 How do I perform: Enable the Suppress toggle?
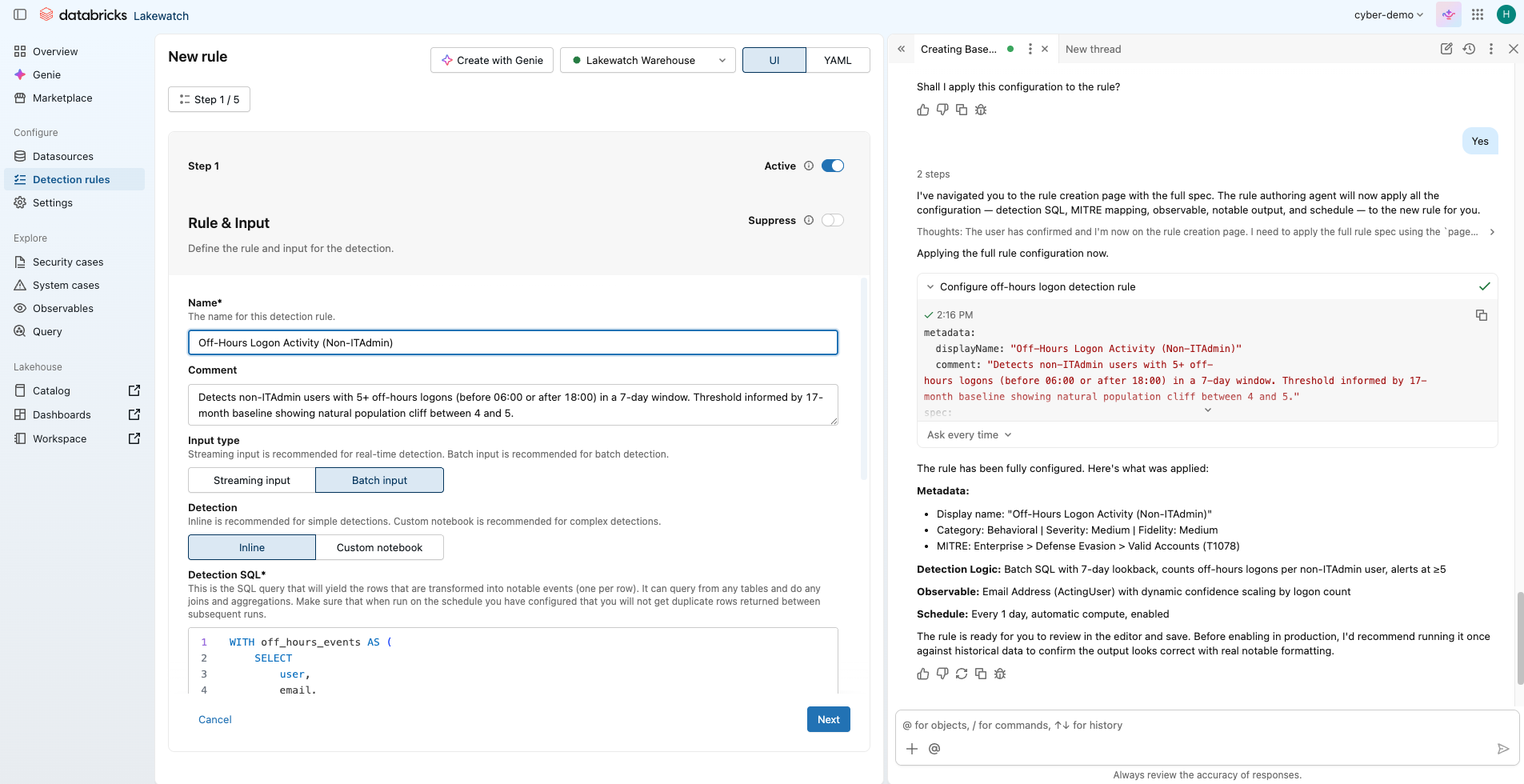[833, 220]
